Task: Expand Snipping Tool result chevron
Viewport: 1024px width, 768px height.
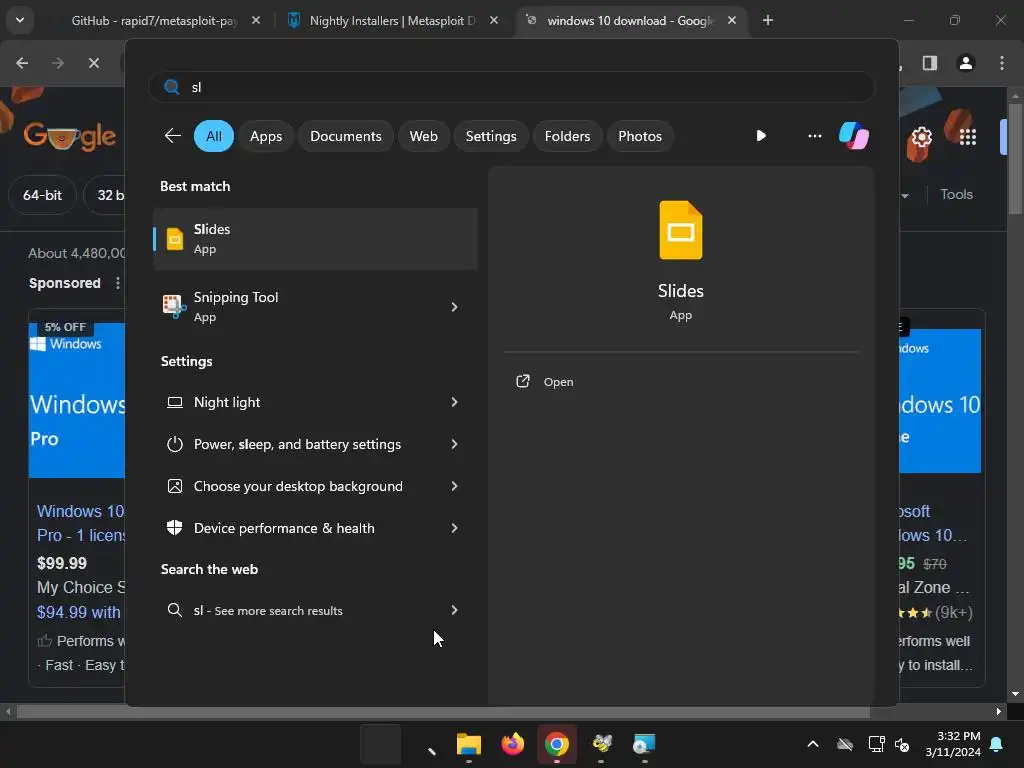Action: (x=455, y=307)
